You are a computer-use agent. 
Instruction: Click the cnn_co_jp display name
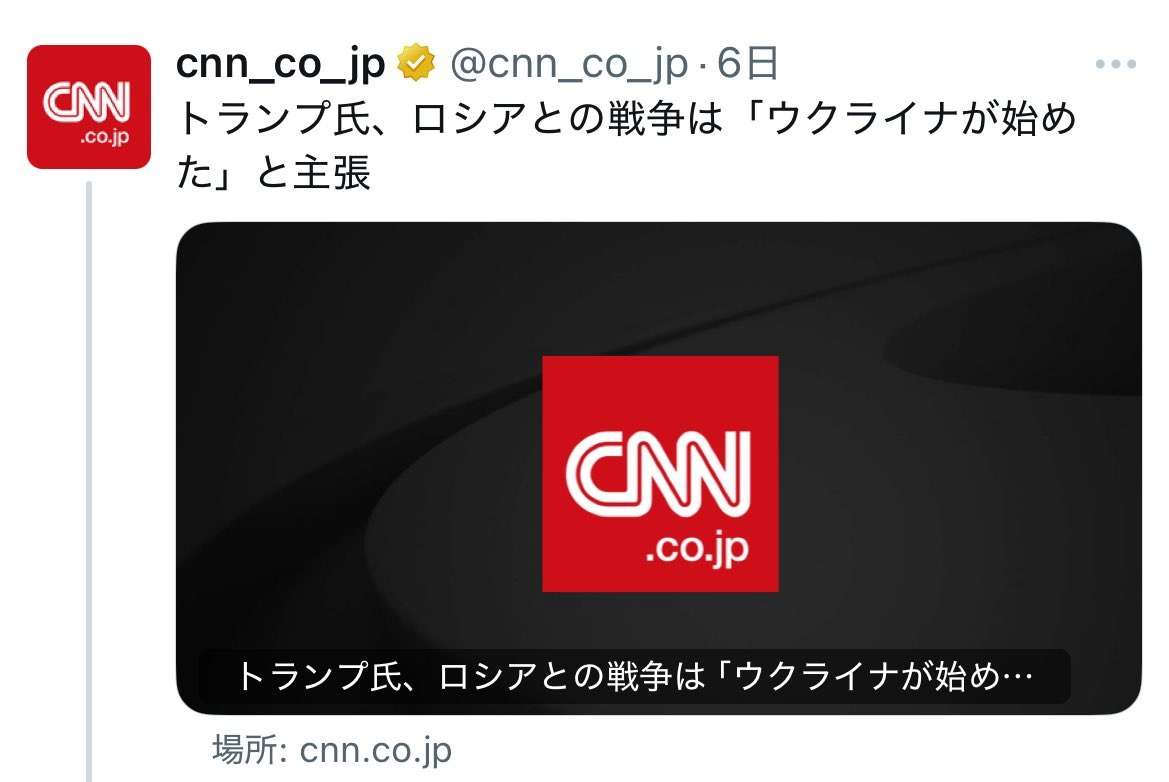click(x=280, y=63)
